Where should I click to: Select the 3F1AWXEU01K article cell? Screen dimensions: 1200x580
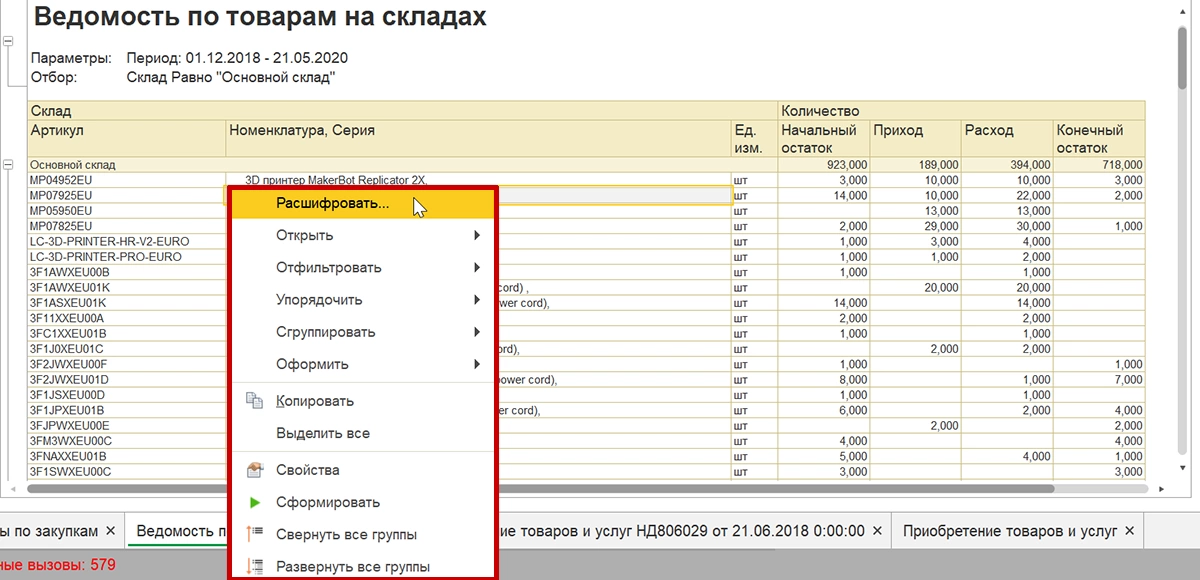coord(127,287)
